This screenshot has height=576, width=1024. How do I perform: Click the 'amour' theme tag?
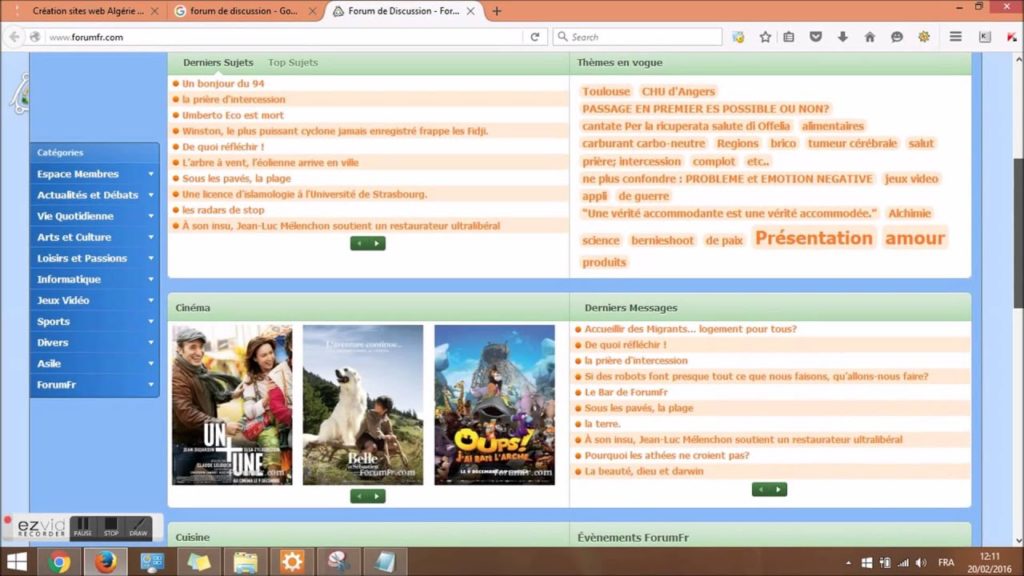click(915, 238)
